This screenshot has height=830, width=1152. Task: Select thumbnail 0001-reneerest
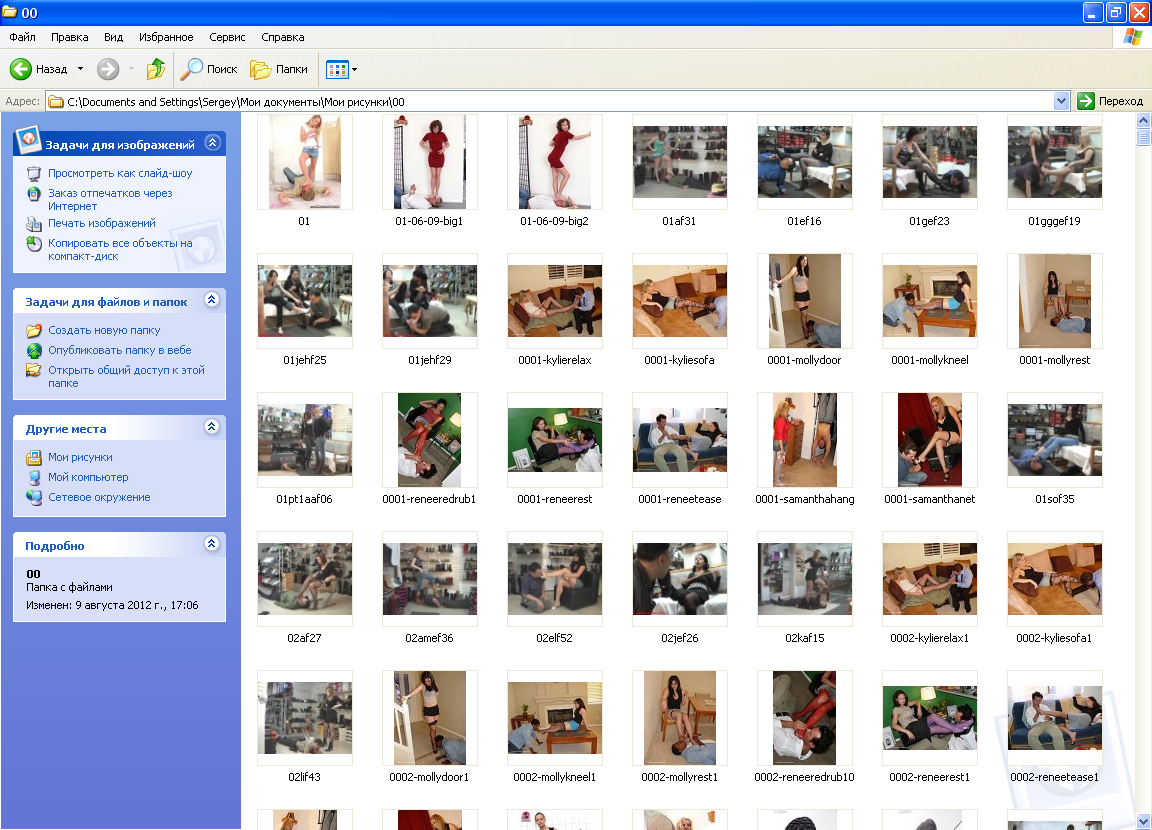click(x=555, y=440)
